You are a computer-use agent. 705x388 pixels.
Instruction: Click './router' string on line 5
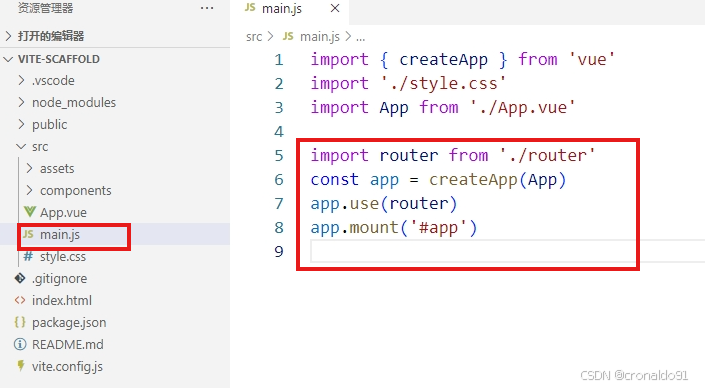click(547, 156)
